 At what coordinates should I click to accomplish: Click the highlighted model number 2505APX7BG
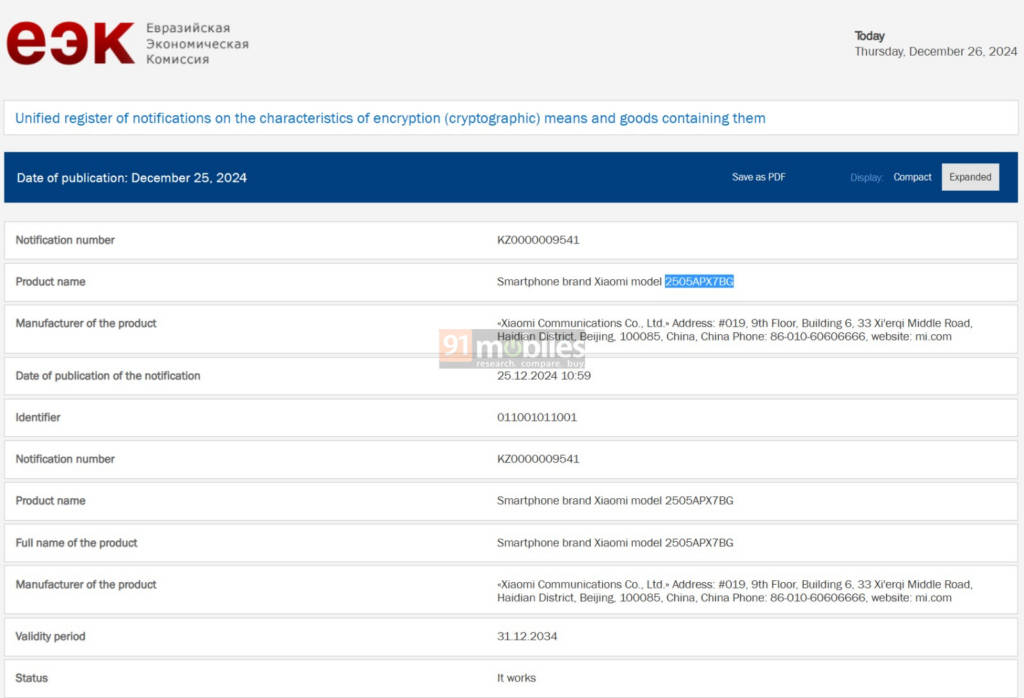699,282
